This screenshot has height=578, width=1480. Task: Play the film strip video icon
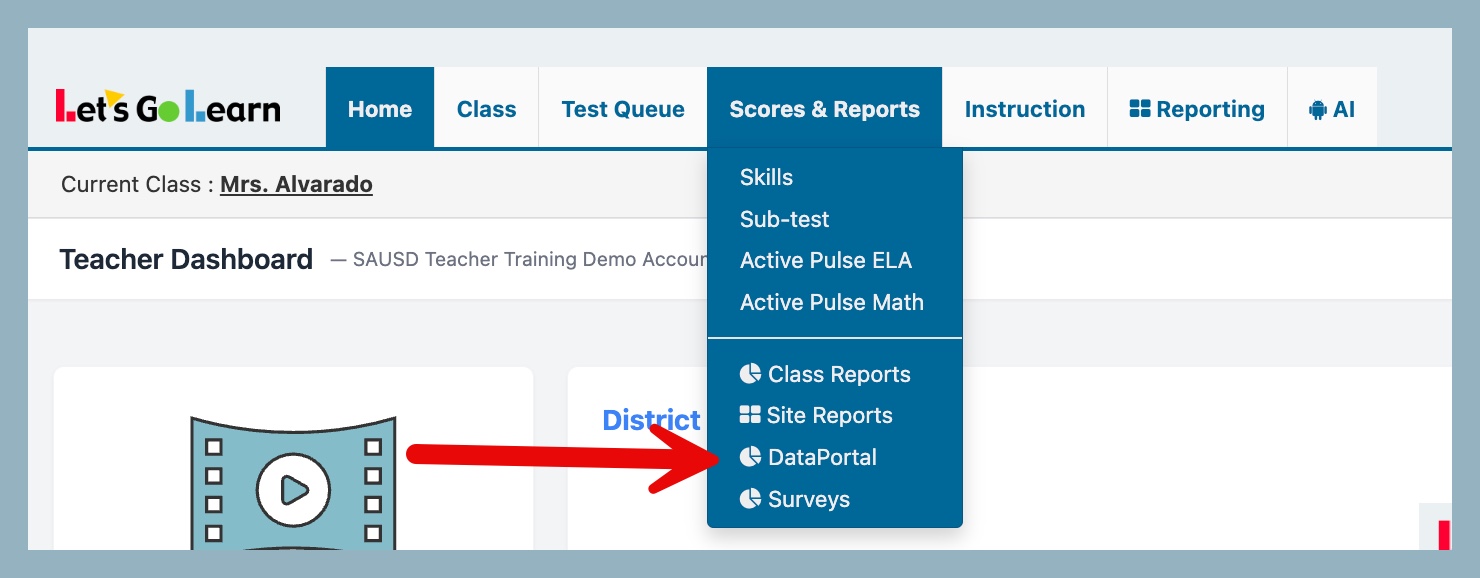[x=293, y=489]
